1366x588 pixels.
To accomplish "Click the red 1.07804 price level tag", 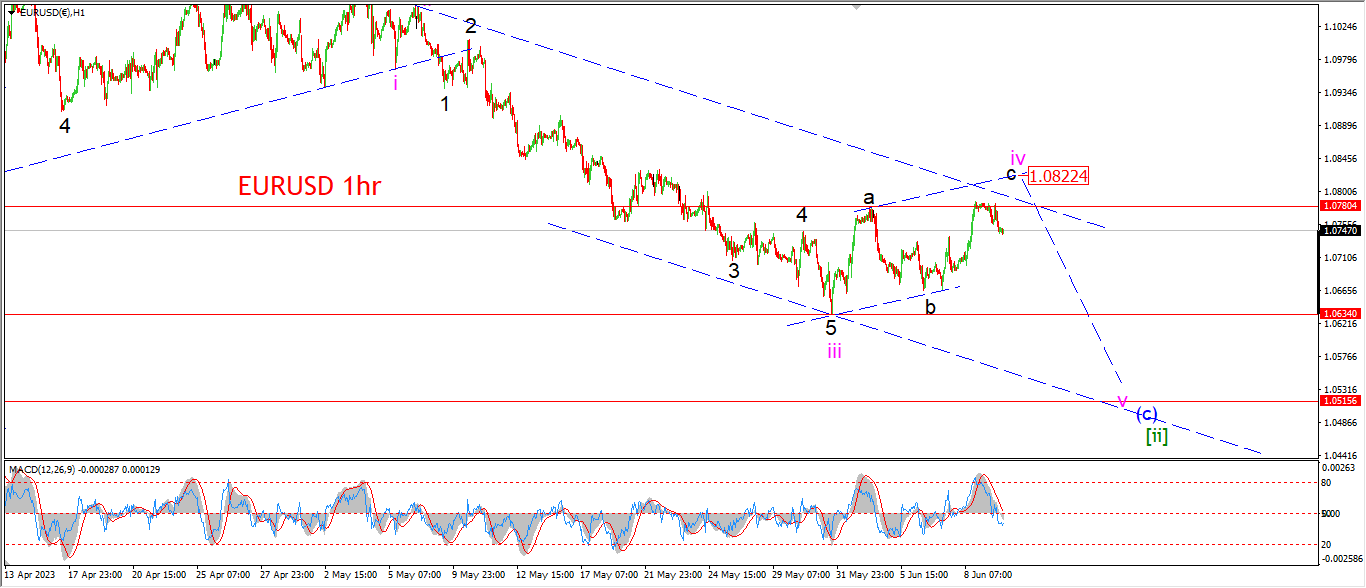I will pyautogui.click(x=1340, y=205).
